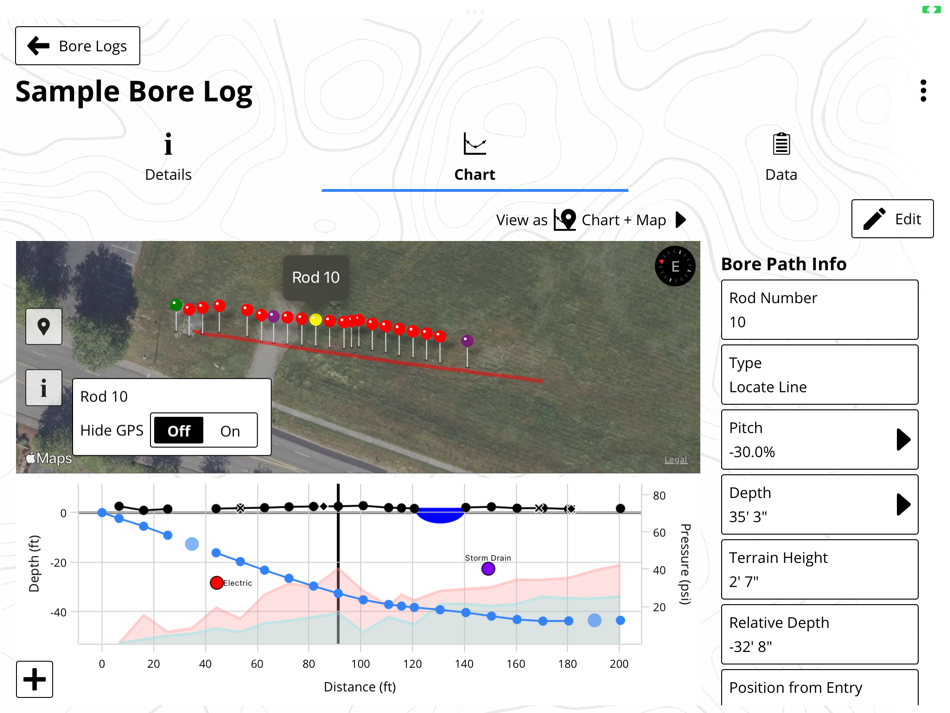Click the Bore Path Info heading
This screenshot has width=950, height=713.
pos(783,264)
